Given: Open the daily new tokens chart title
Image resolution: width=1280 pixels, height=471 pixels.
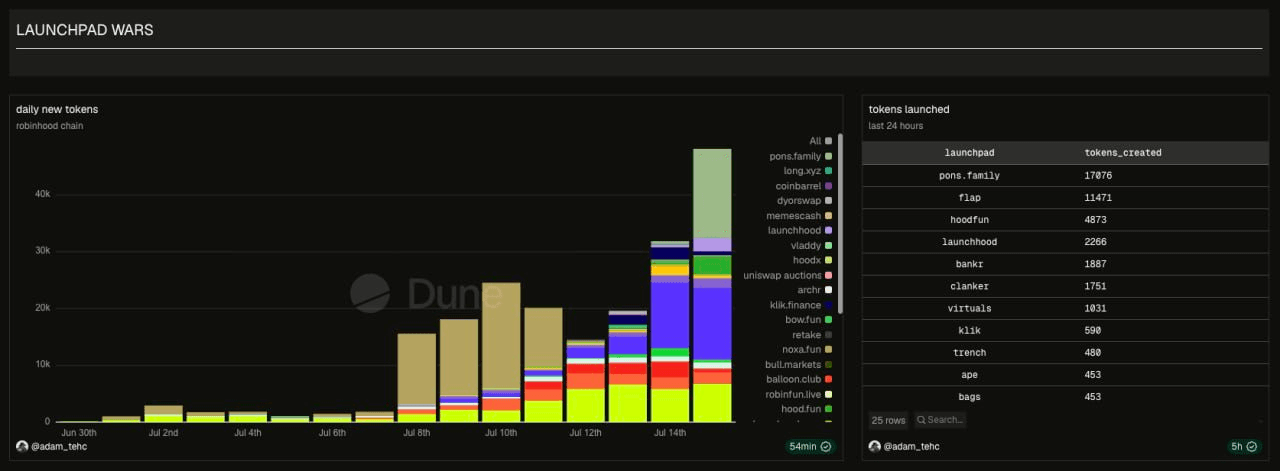Looking at the screenshot, I should click(57, 109).
